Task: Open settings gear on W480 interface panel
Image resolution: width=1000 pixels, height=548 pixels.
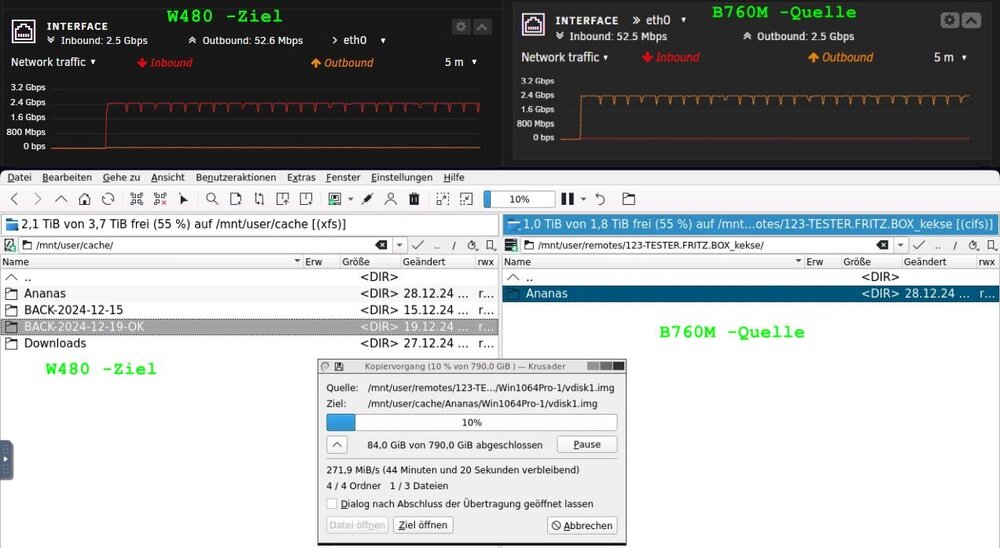Action: click(461, 26)
